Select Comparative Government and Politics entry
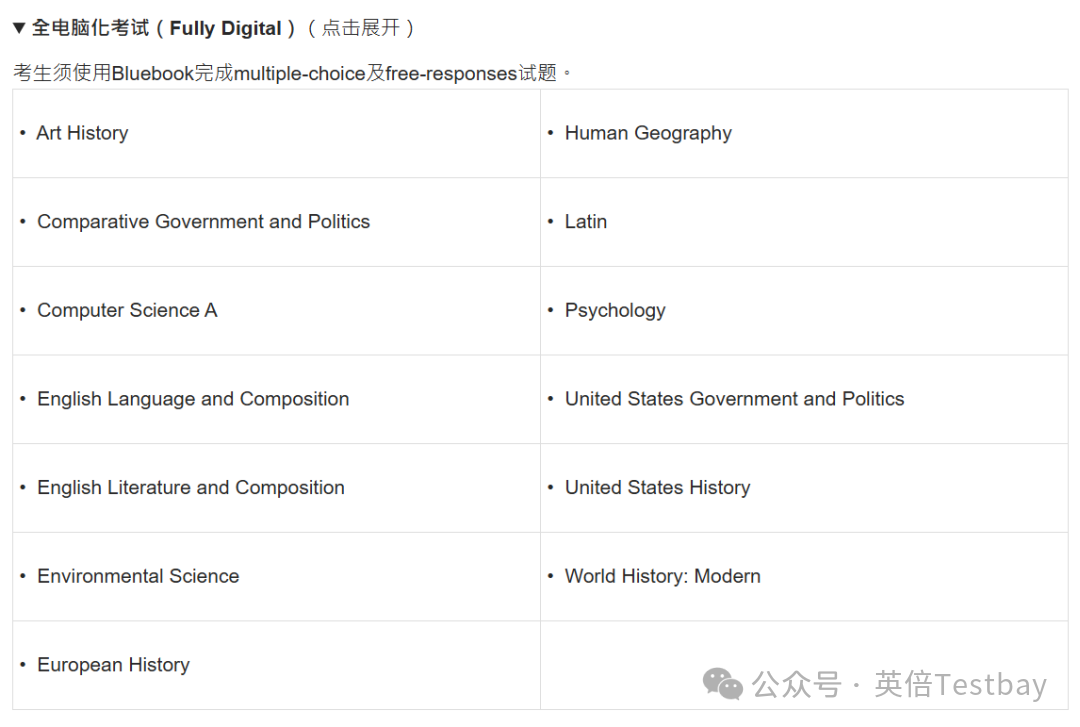This screenshot has width=1080, height=727. 203,222
